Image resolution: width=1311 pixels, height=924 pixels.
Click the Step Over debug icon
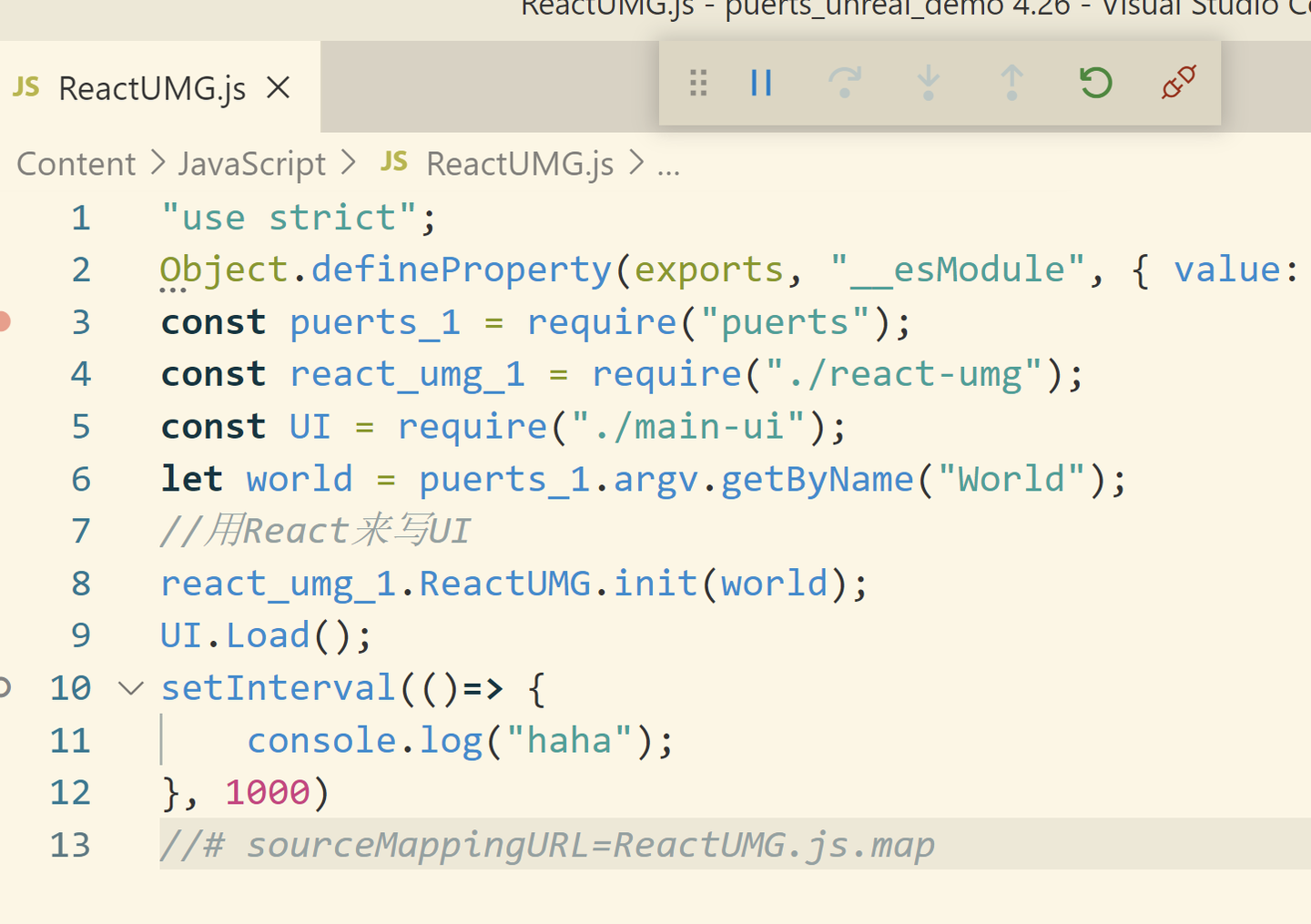[x=845, y=83]
